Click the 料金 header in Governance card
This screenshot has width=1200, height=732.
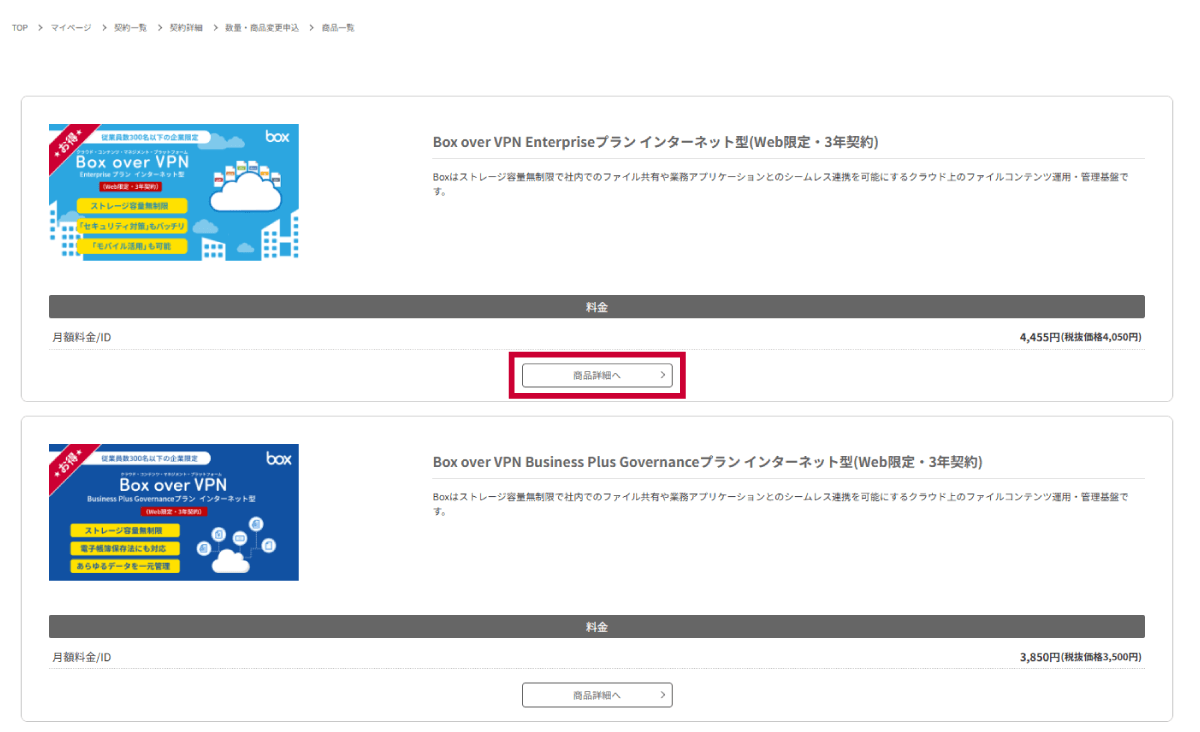click(x=597, y=627)
